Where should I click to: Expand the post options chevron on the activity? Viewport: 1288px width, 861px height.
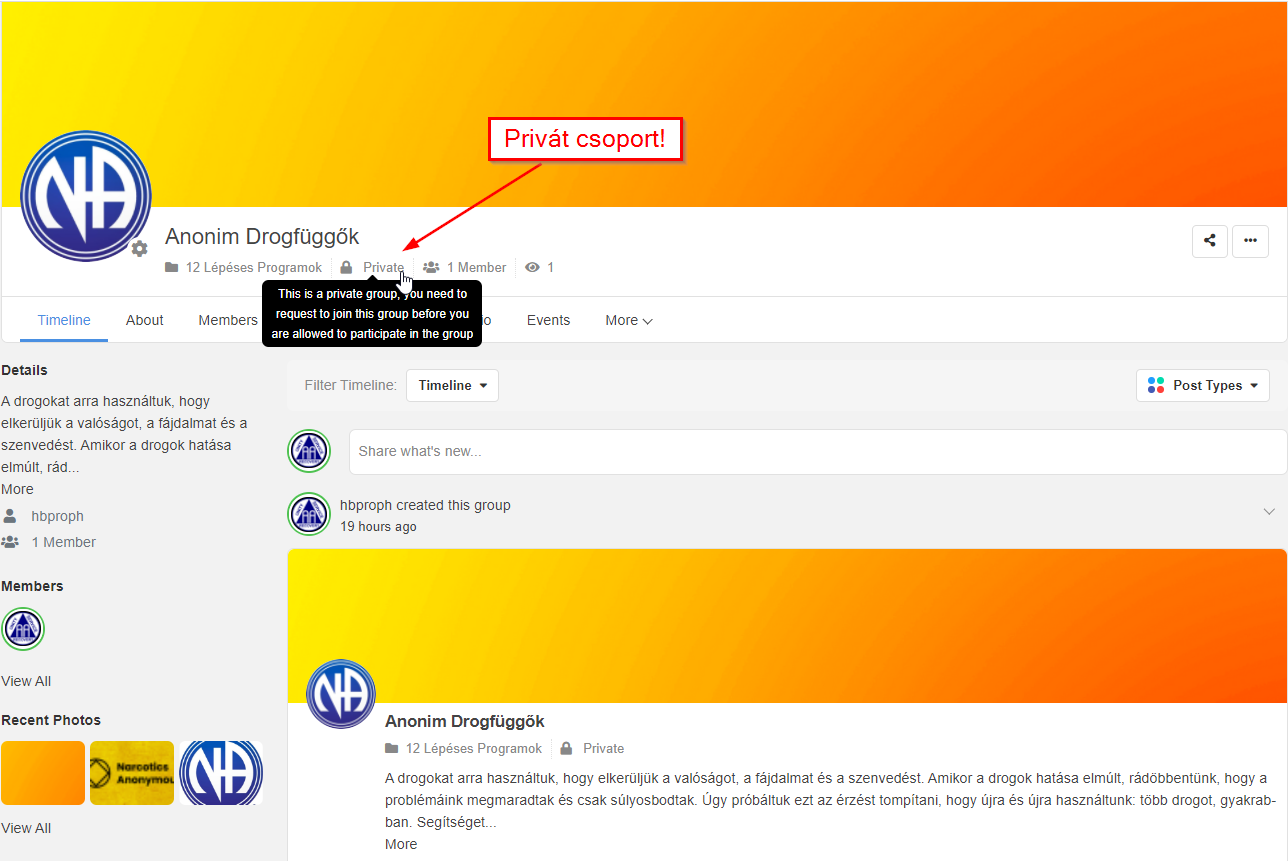pos(1269,511)
